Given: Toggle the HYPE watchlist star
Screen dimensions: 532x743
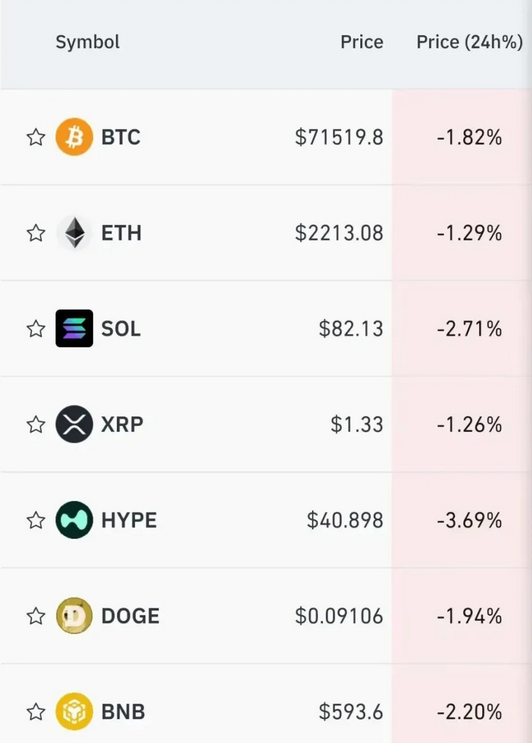Looking at the screenshot, I should 36,520.
